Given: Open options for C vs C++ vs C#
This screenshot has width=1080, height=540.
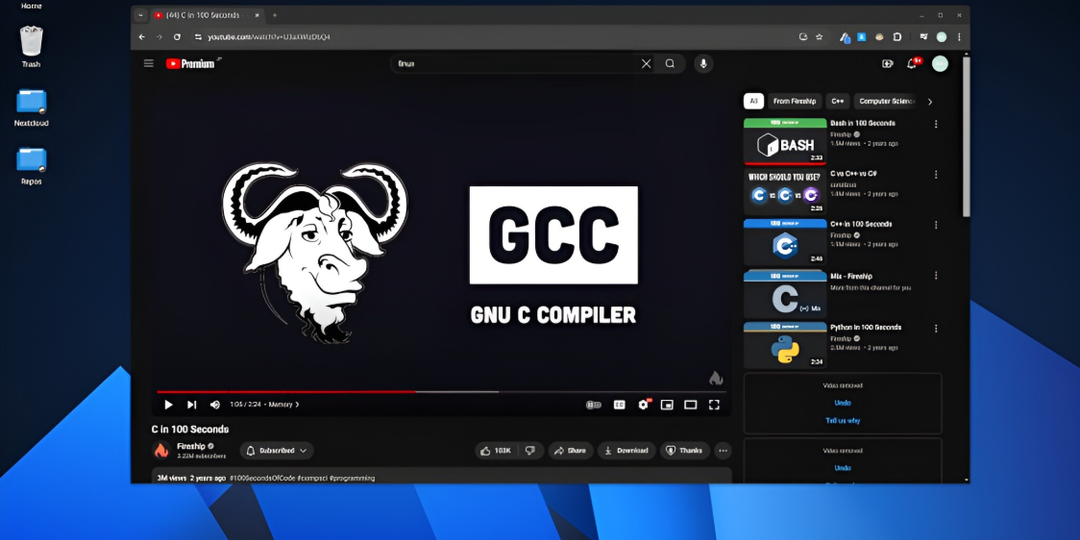Looking at the screenshot, I should coord(935,174).
